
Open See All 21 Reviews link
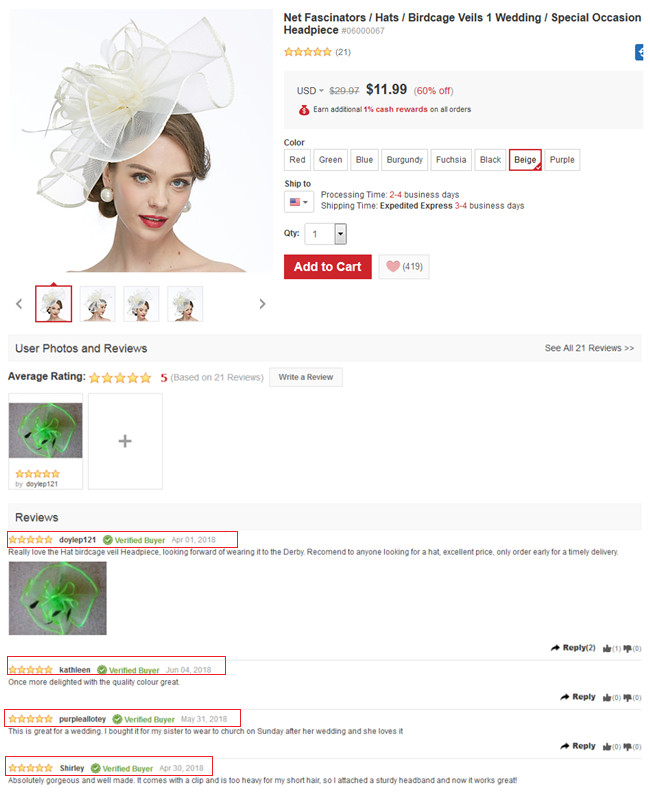tap(589, 348)
